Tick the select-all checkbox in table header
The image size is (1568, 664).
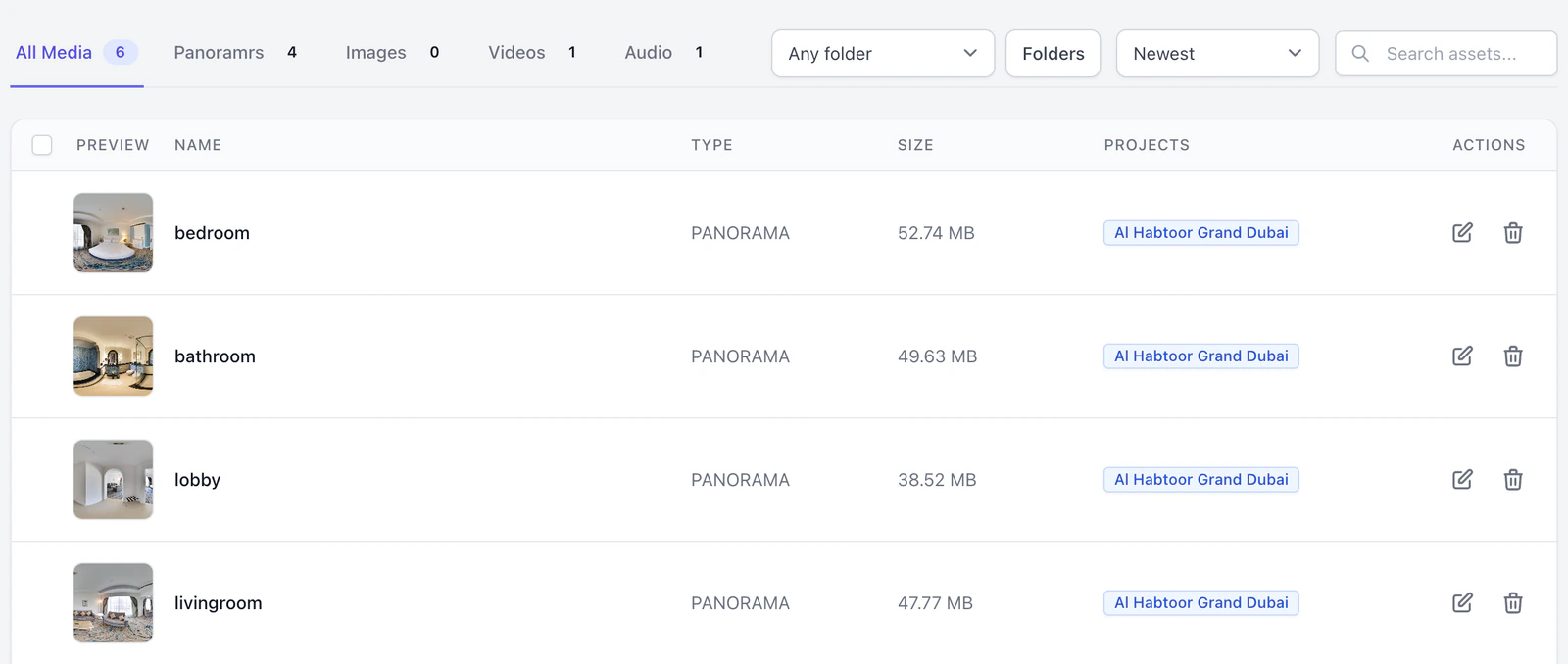coord(42,145)
